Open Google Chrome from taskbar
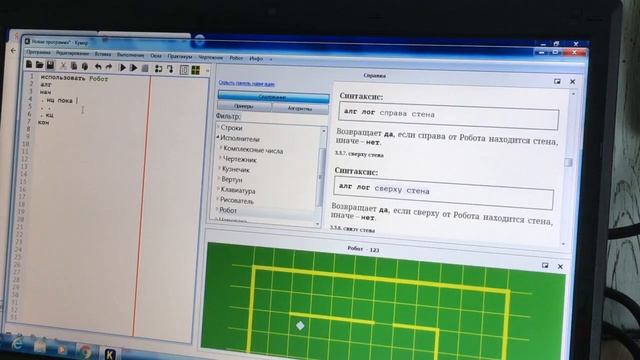This screenshot has height=360, width=640. (x=85, y=351)
